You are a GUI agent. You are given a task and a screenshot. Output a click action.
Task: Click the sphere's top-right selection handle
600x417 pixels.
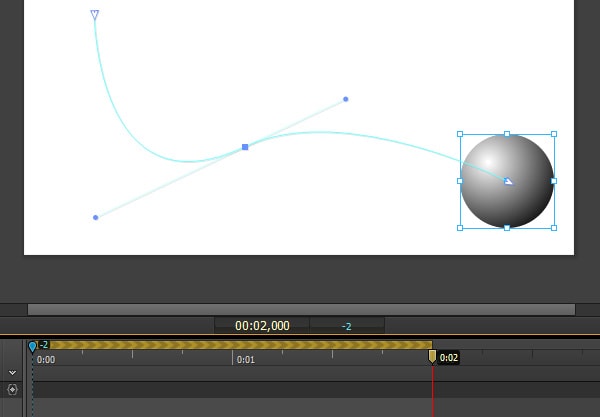tap(554, 134)
